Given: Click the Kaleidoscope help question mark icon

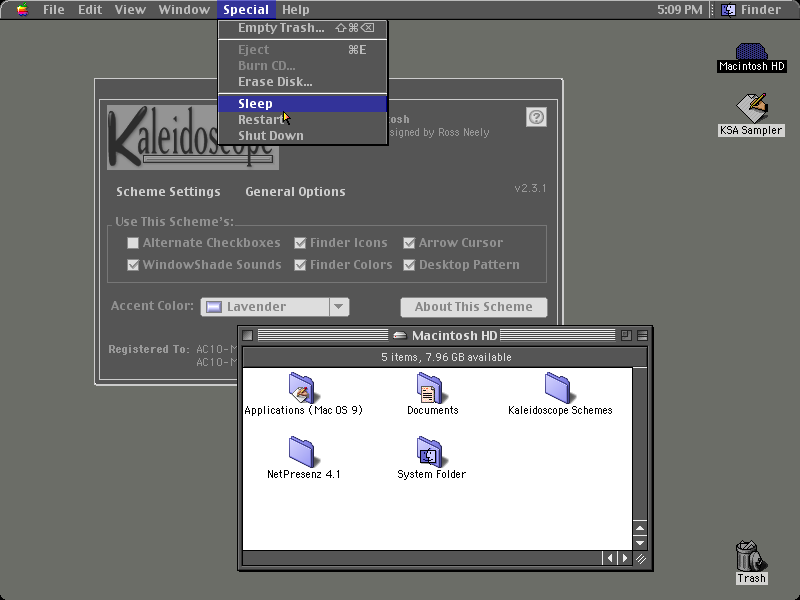Looking at the screenshot, I should click(536, 117).
